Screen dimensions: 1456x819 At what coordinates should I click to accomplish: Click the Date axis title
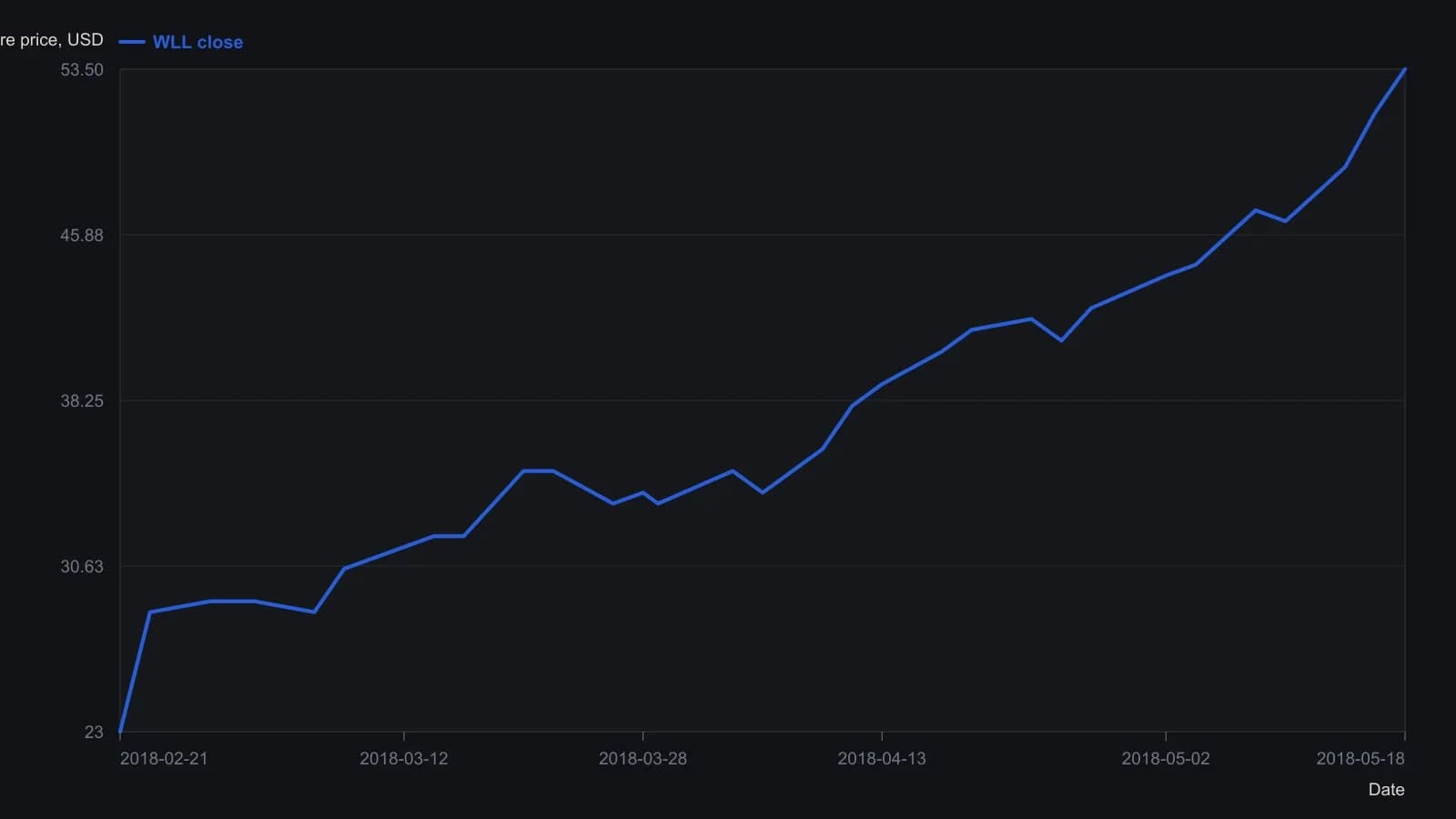1386,790
